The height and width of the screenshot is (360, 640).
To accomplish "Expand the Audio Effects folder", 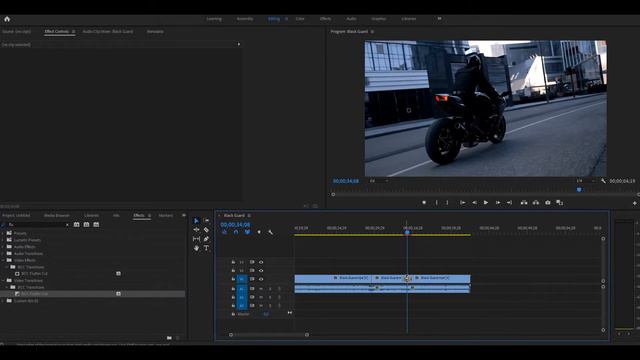I will [x=3, y=247].
